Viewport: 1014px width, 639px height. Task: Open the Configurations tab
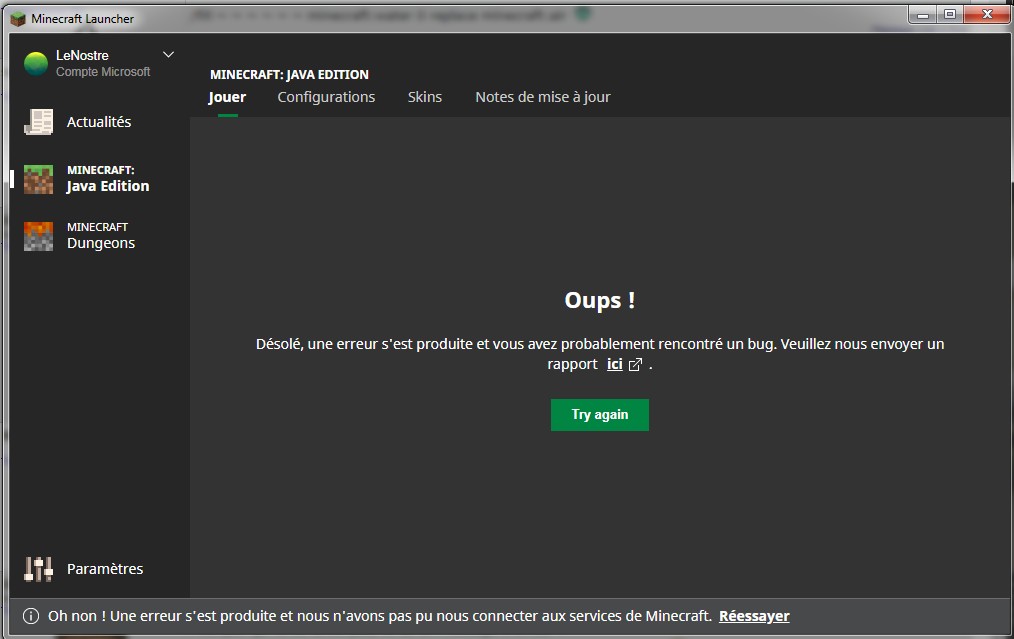(326, 97)
